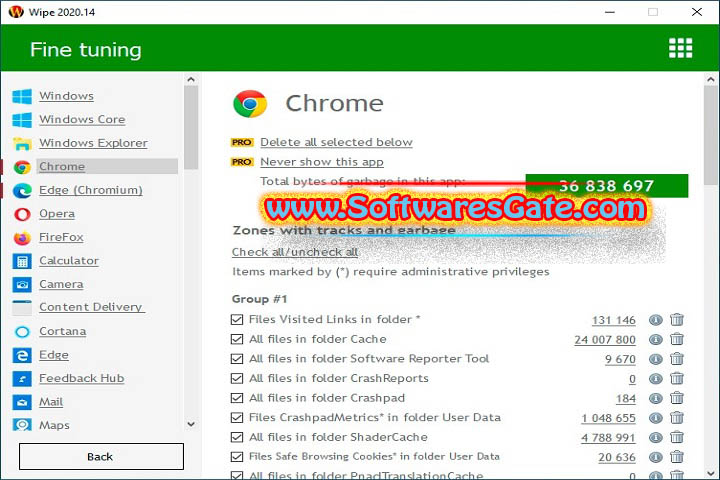Open the 1 048 655 size link
This screenshot has height=480, width=720.
pos(608,418)
